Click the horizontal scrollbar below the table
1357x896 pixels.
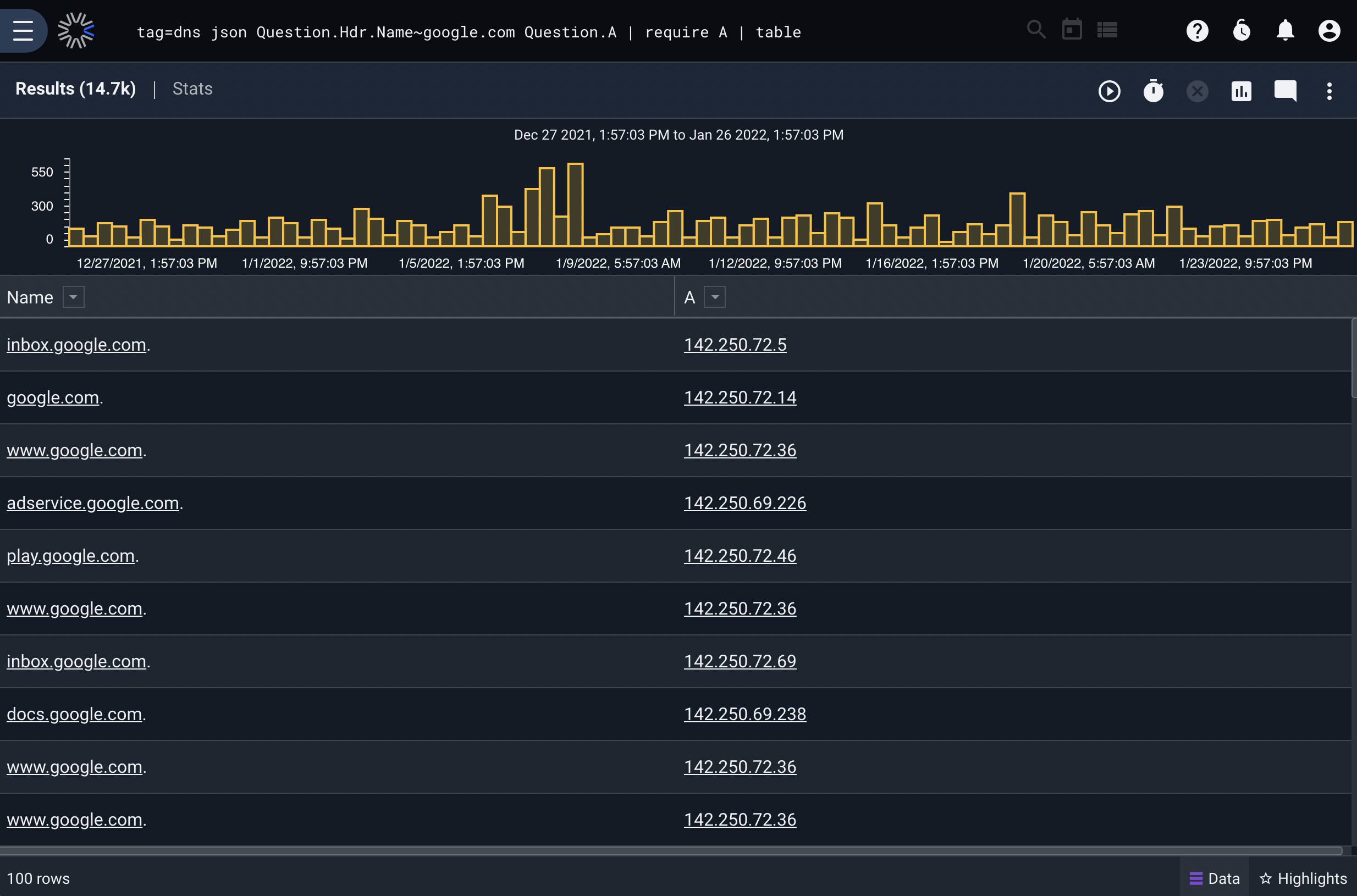pyautogui.click(x=671, y=851)
